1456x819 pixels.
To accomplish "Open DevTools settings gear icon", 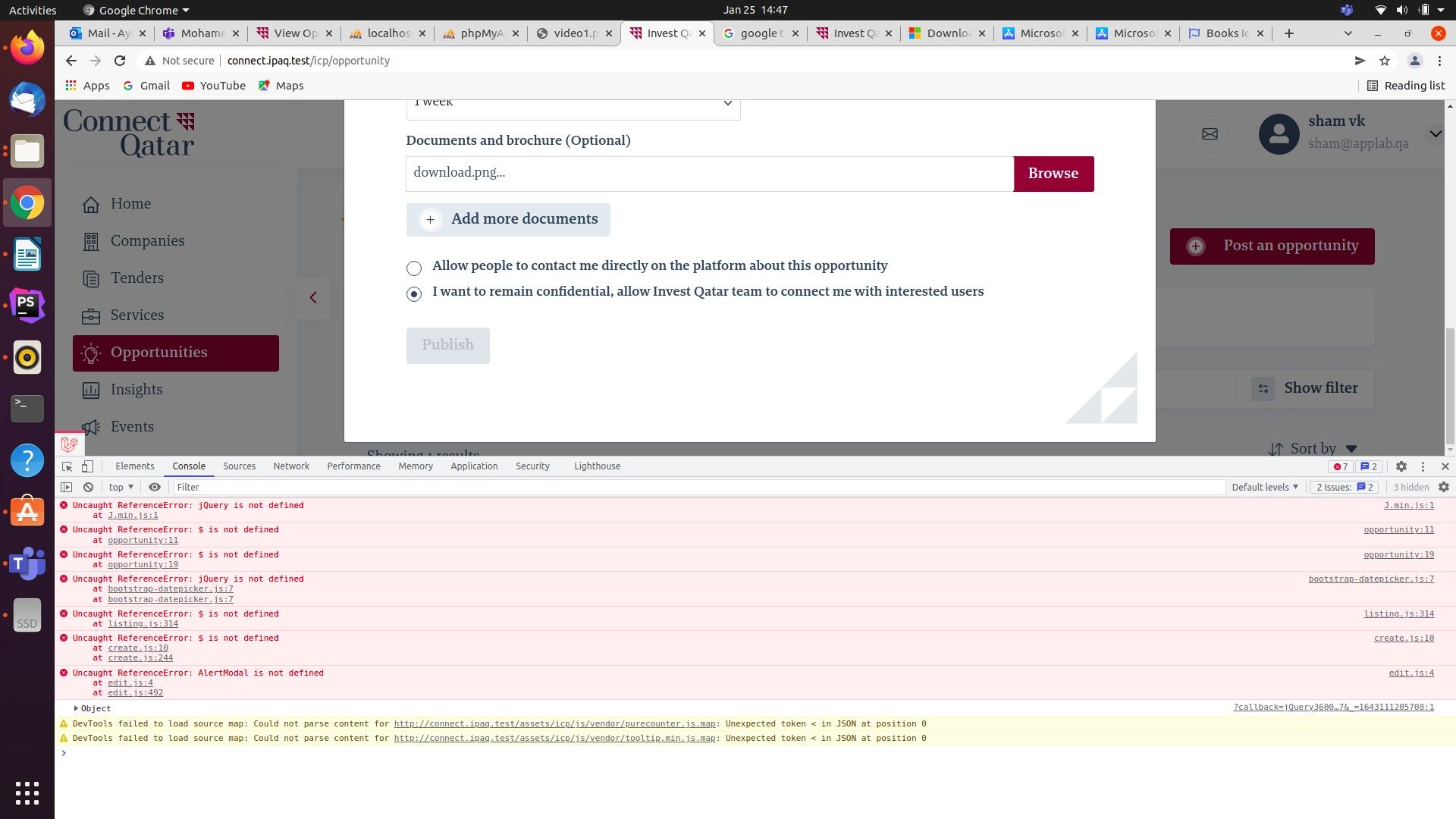I will coord(1401,466).
